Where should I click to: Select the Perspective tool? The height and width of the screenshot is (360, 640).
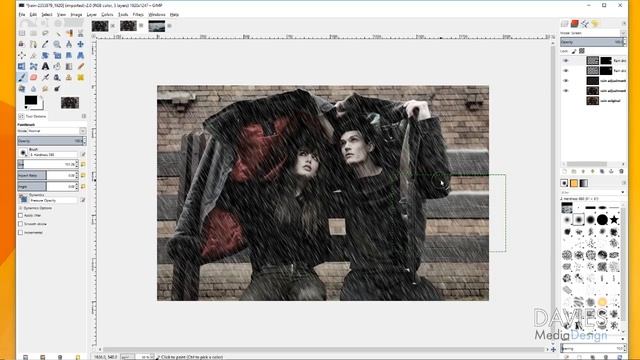point(80,55)
